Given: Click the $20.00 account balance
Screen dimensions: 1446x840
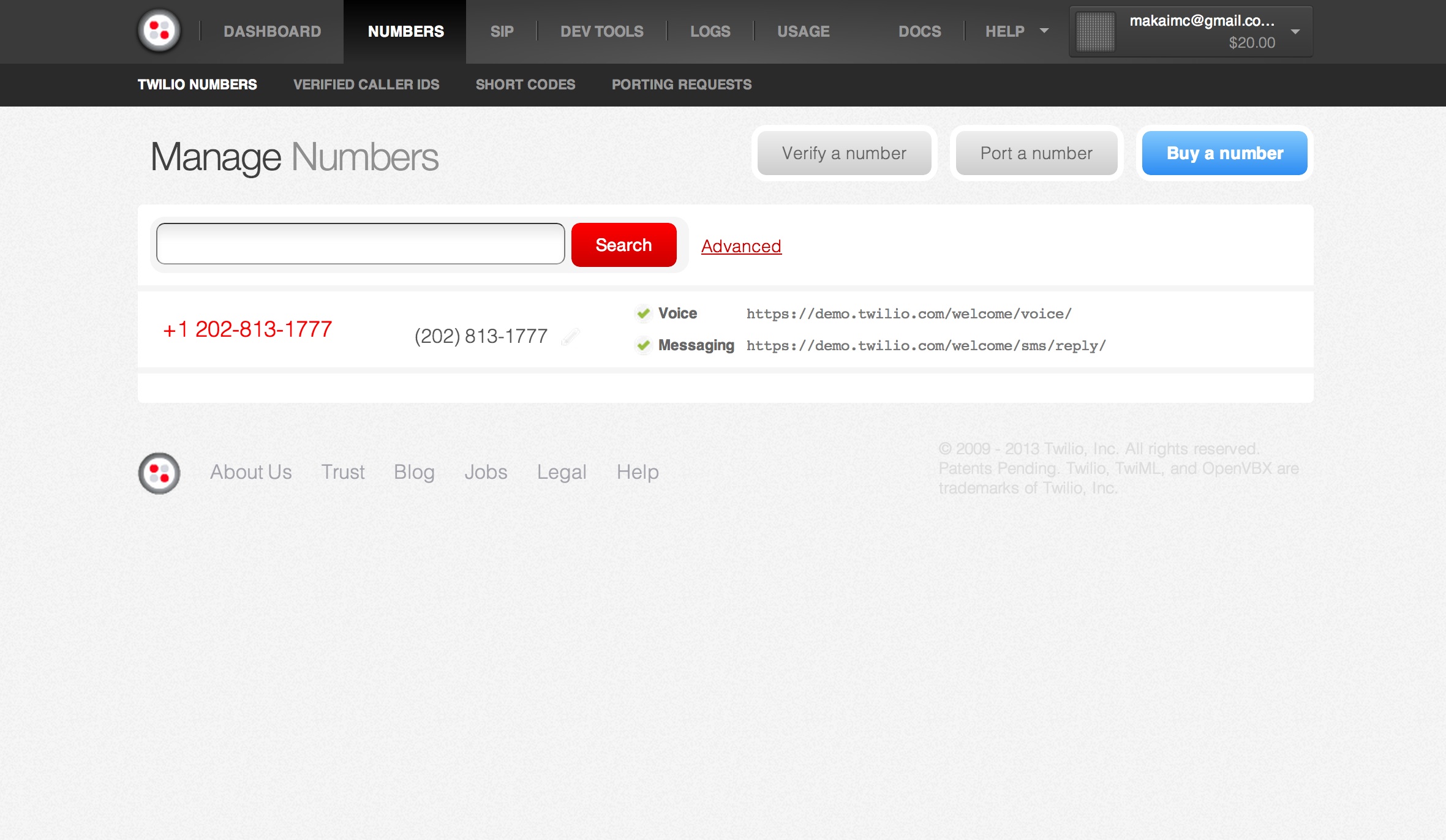Looking at the screenshot, I should (x=1252, y=43).
